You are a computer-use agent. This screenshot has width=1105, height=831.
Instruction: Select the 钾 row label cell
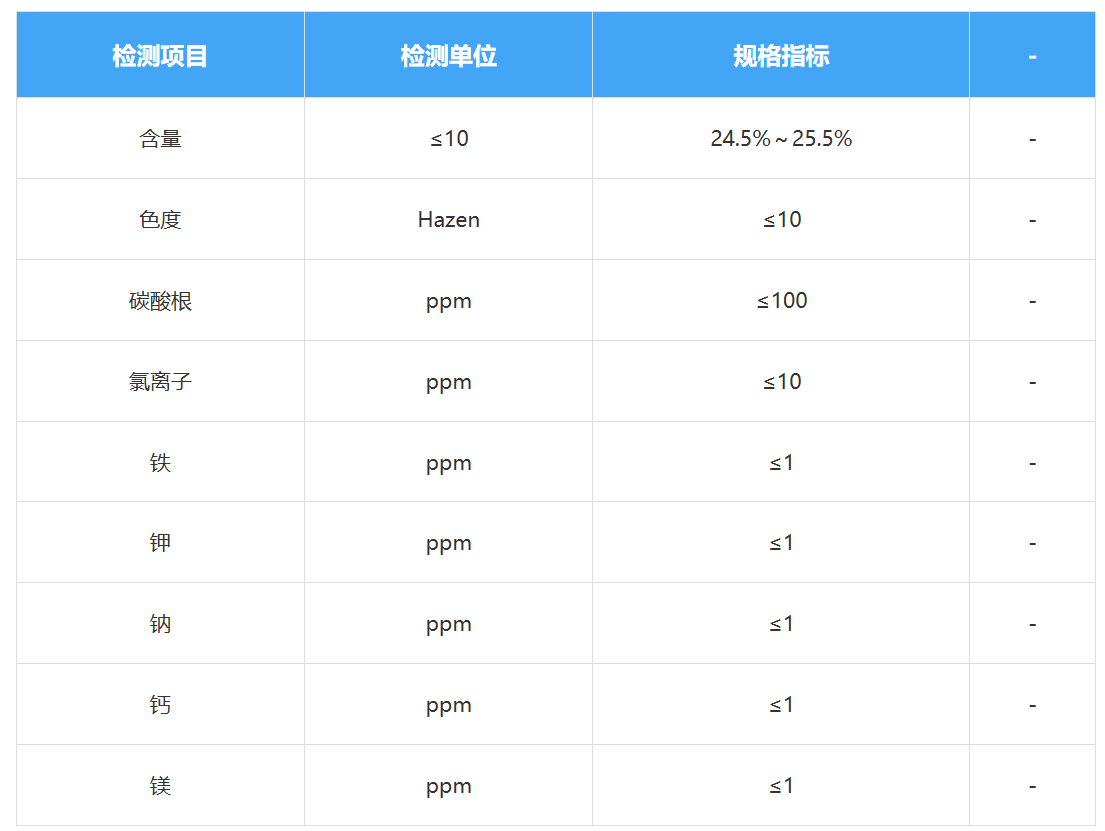point(160,543)
